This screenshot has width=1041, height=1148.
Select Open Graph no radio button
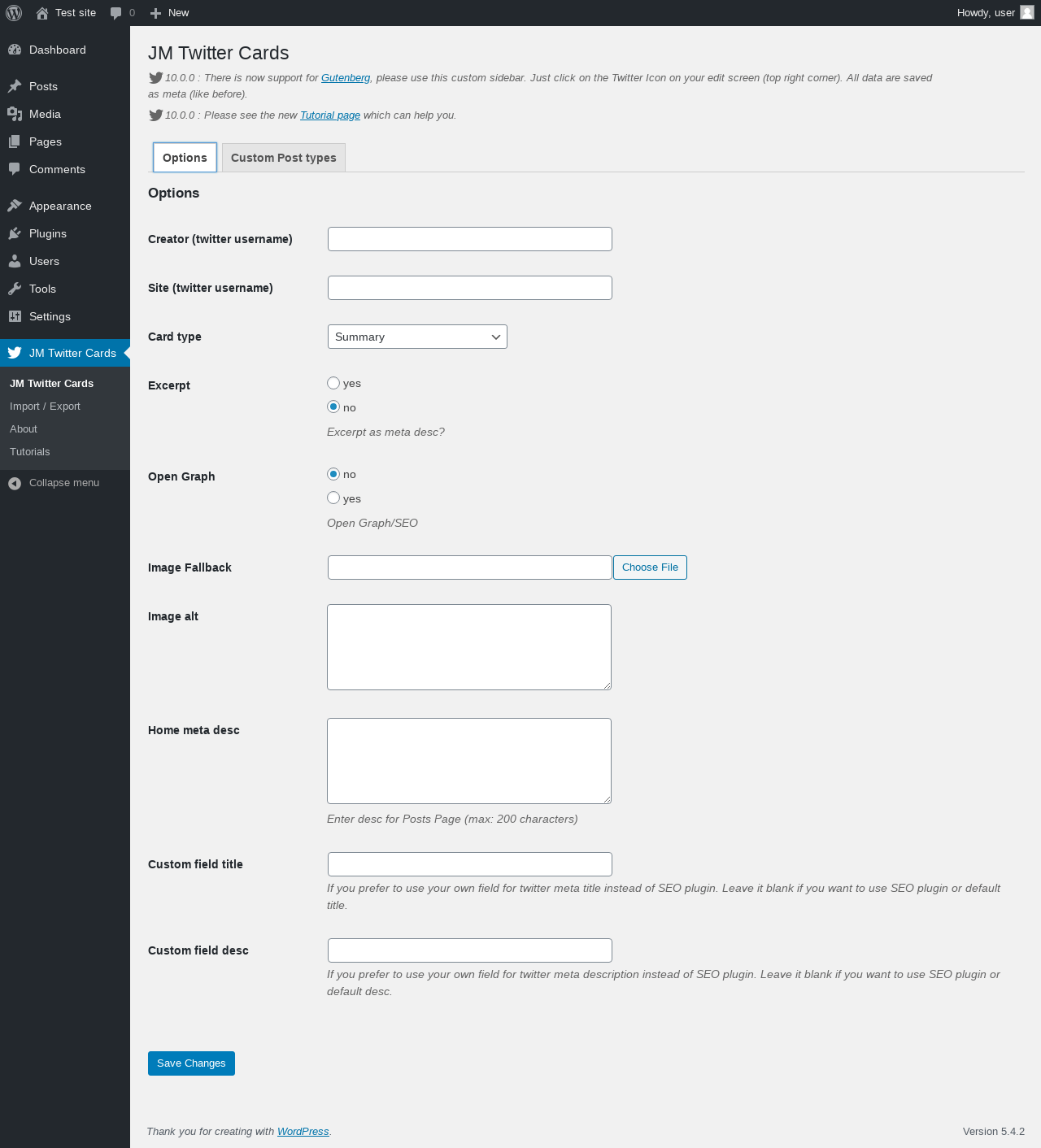(333, 474)
